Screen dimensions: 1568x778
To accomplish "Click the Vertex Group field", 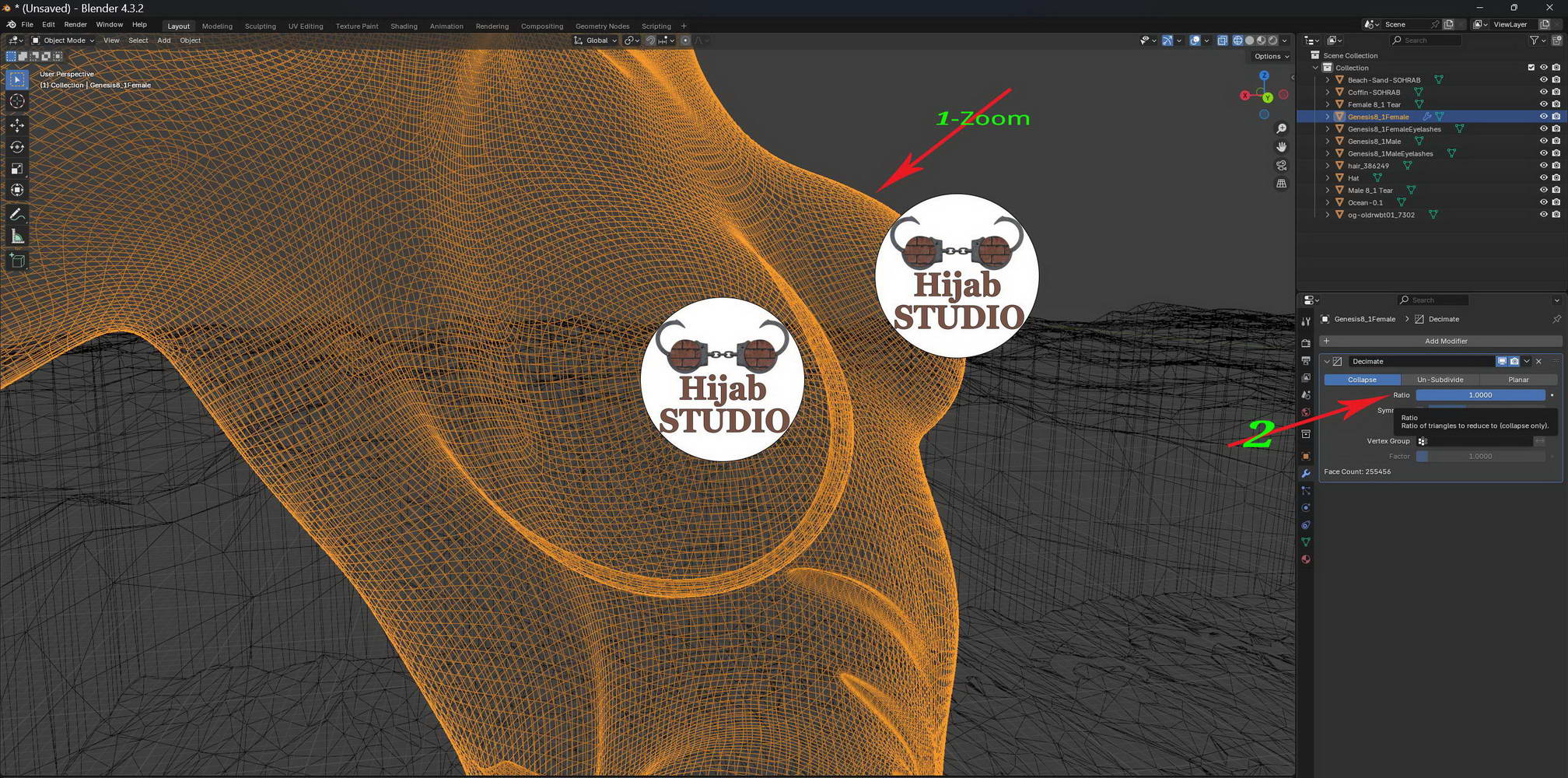I will [1473, 441].
